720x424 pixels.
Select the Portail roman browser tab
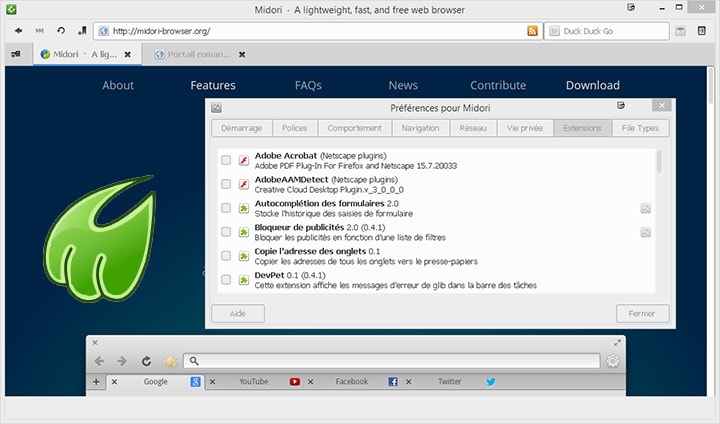coord(198,54)
